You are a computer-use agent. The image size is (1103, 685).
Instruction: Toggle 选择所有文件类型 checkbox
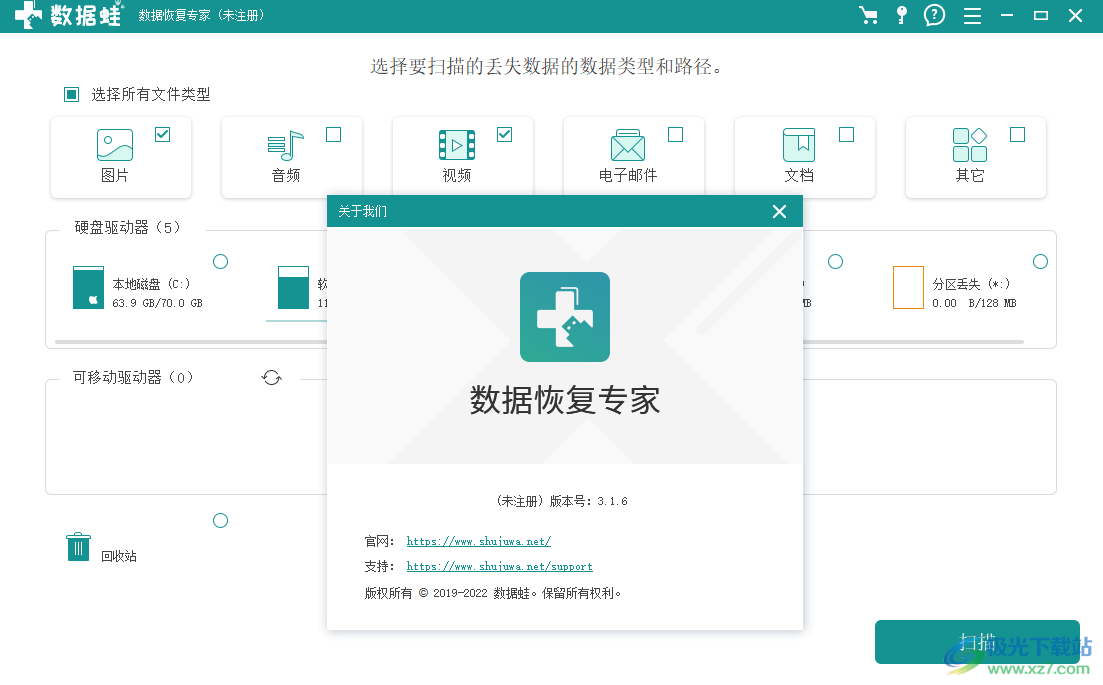coord(72,94)
